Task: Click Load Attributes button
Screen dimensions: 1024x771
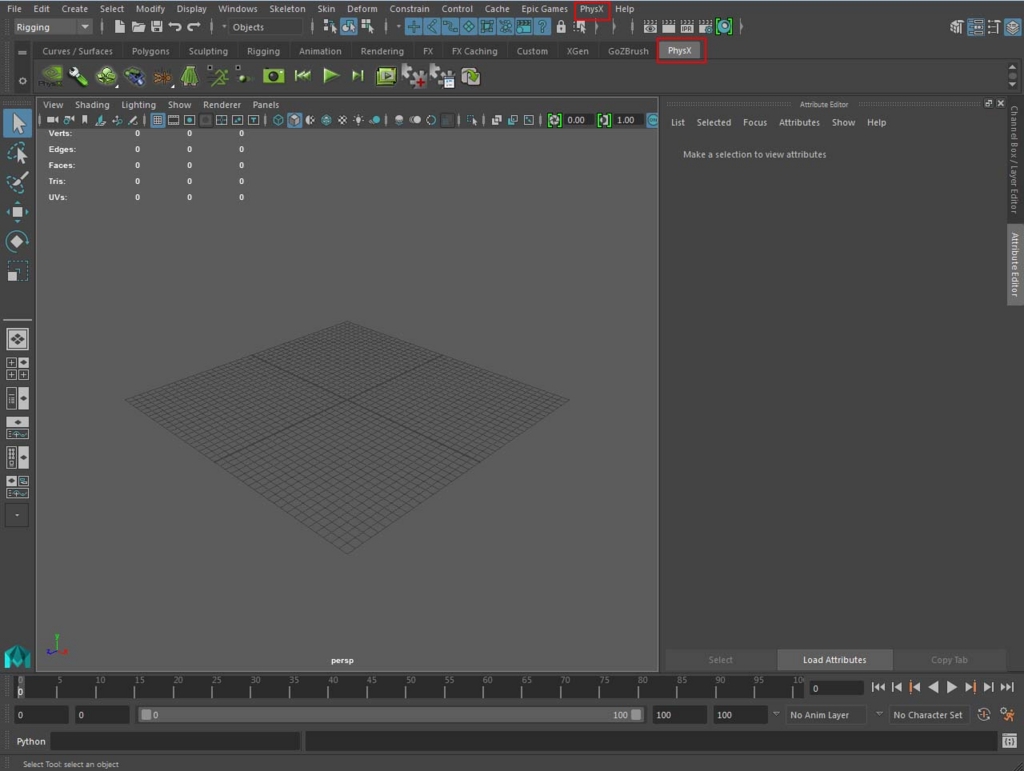Action: (x=835, y=660)
